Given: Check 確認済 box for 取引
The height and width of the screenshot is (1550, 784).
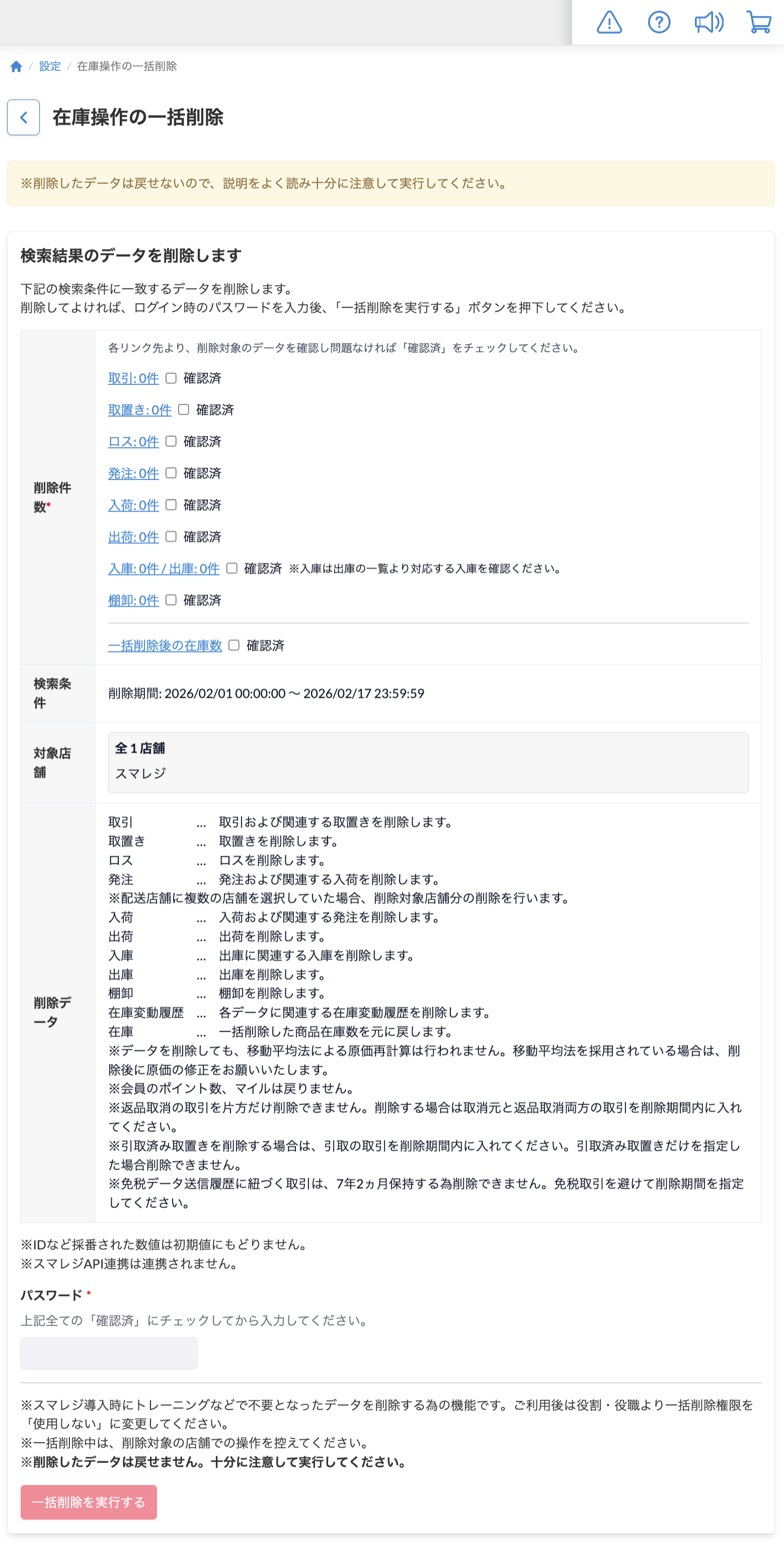Looking at the screenshot, I should 171,378.
